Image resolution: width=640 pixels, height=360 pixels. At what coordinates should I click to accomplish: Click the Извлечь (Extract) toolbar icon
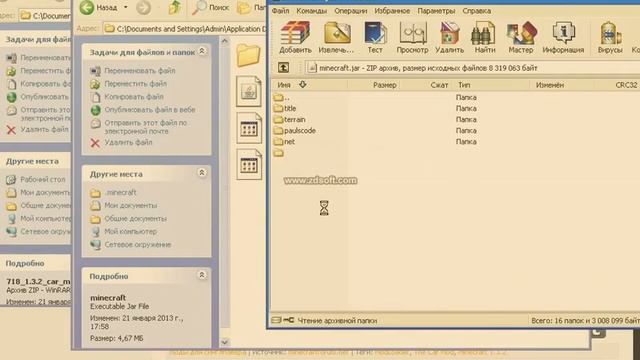[x=336, y=38]
